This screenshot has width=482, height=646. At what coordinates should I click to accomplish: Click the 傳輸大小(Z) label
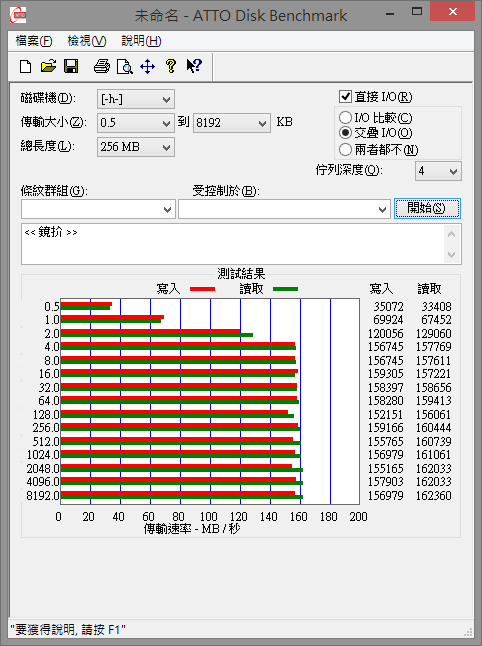(x=54, y=122)
